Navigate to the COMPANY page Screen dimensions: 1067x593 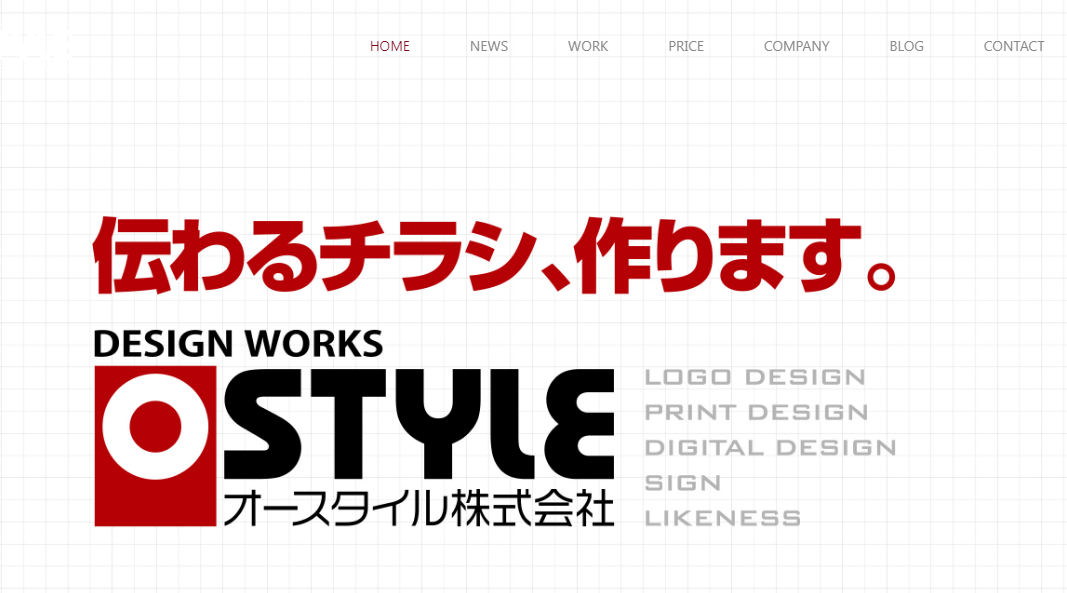[796, 46]
